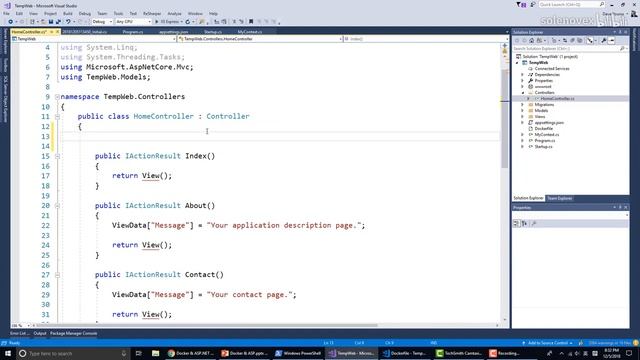This screenshot has width=640, height=360.
Task: Expand the Views folder node
Action: pyautogui.click(x=522, y=117)
